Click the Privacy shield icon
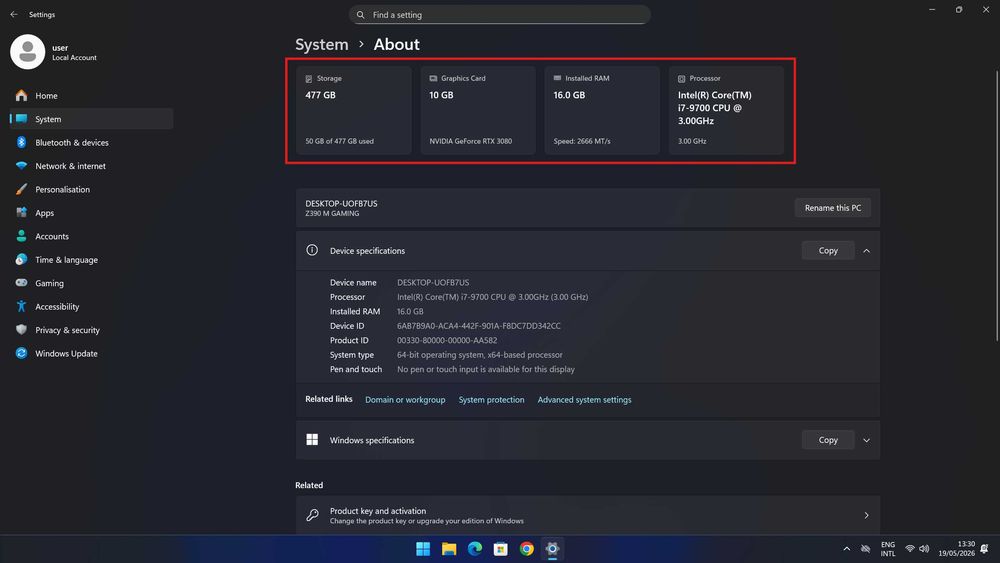 point(21,330)
